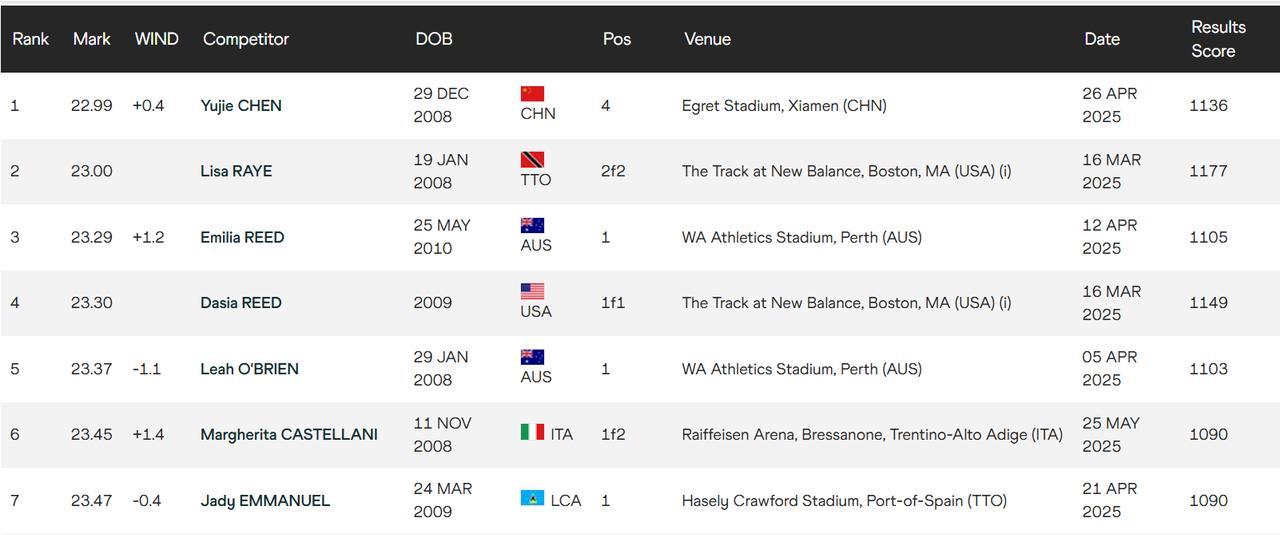Sort table by Mark column header
The height and width of the screenshot is (535, 1280).
pos(92,39)
